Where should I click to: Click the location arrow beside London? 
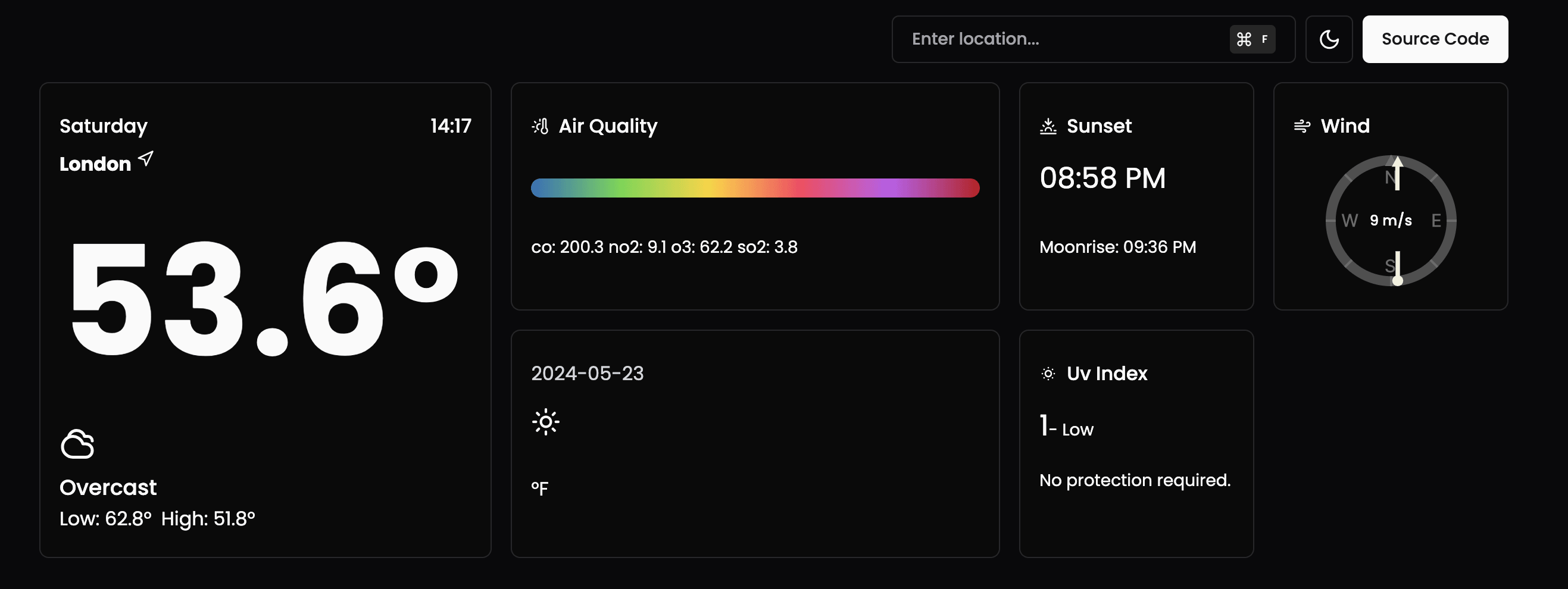[145, 159]
